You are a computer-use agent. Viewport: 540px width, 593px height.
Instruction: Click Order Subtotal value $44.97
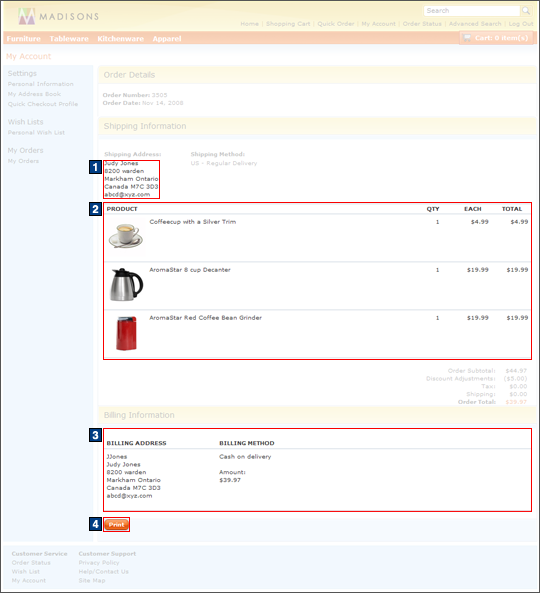tap(516, 371)
